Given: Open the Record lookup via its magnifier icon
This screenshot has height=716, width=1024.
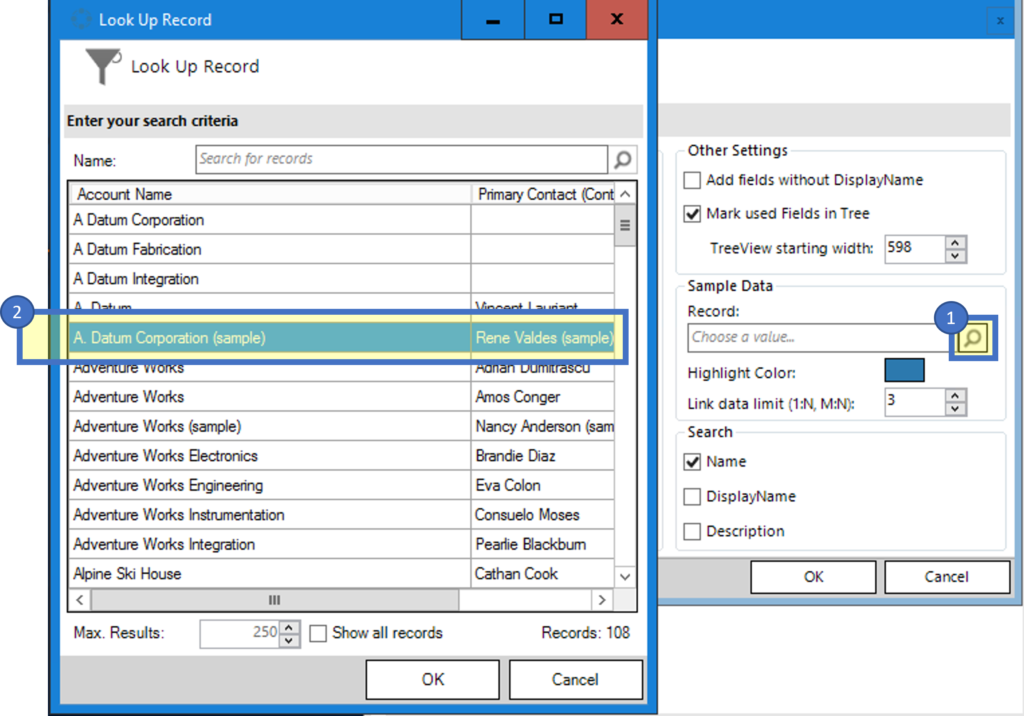Looking at the screenshot, I should 970,338.
